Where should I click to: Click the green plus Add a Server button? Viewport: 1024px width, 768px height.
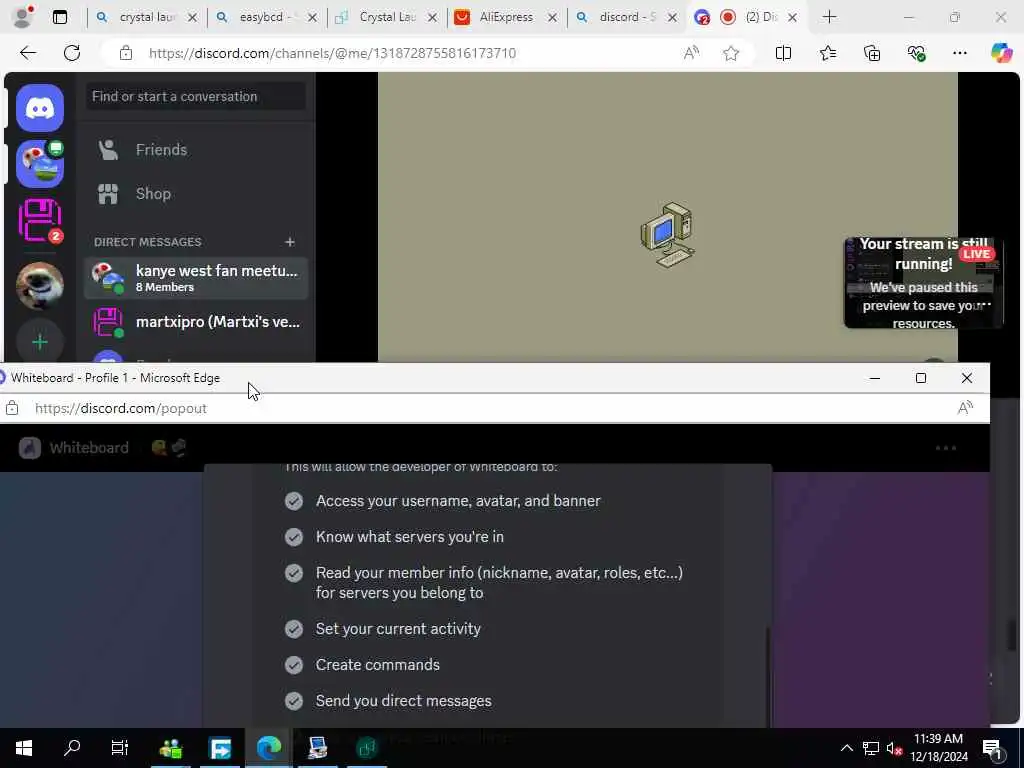(x=40, y=342)
